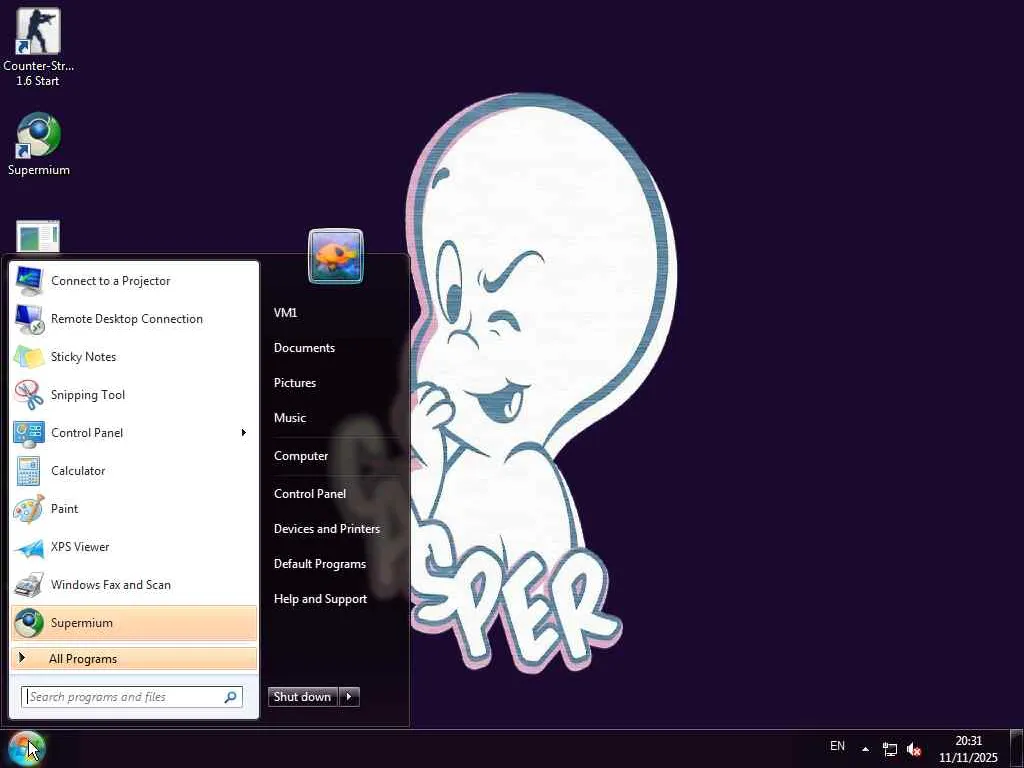This screenshot has width=1024, height=768.
Task: Open Control Panel in the right pane
Action: click(310, 494)
